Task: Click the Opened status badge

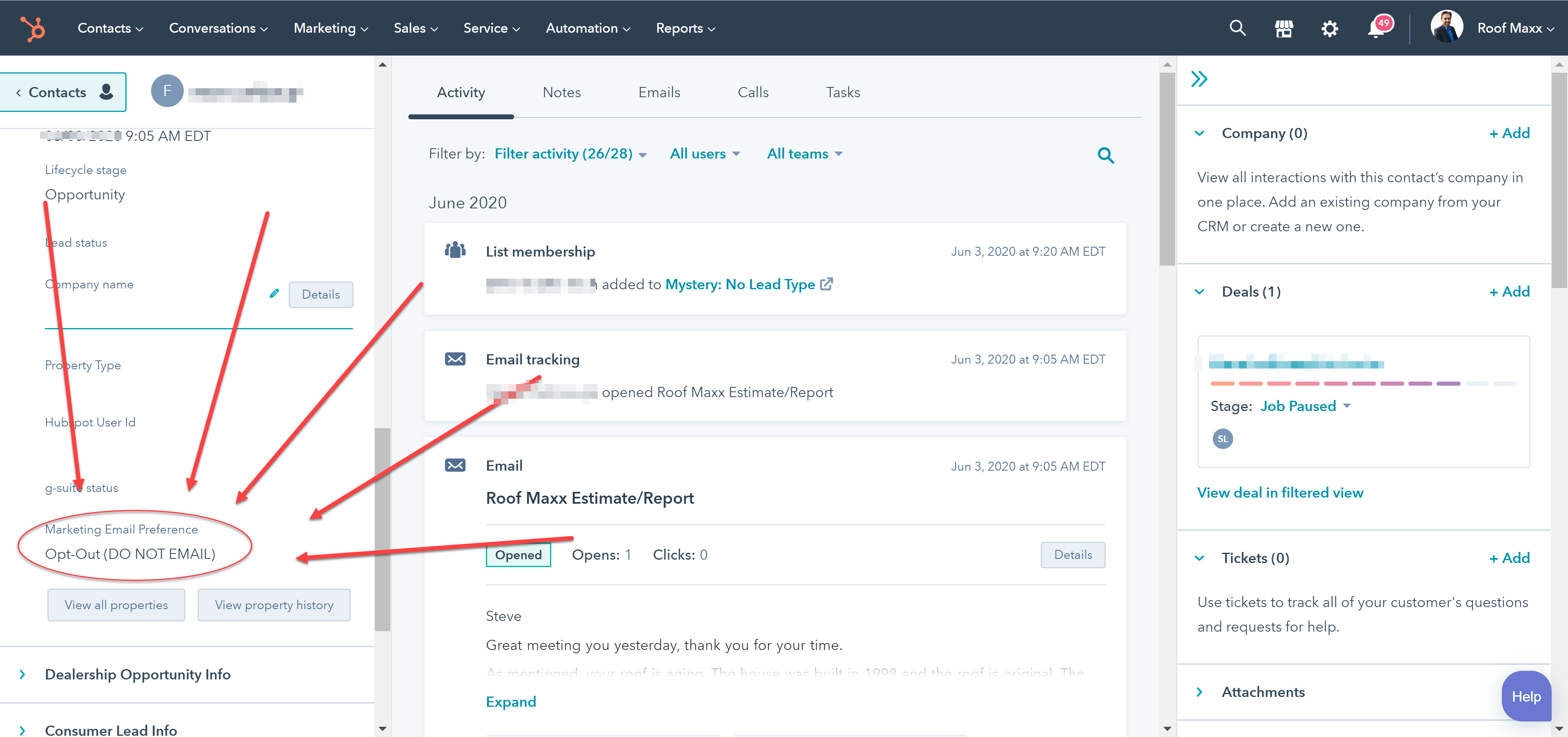Action: pyautogui.click(x=518, y=555)
